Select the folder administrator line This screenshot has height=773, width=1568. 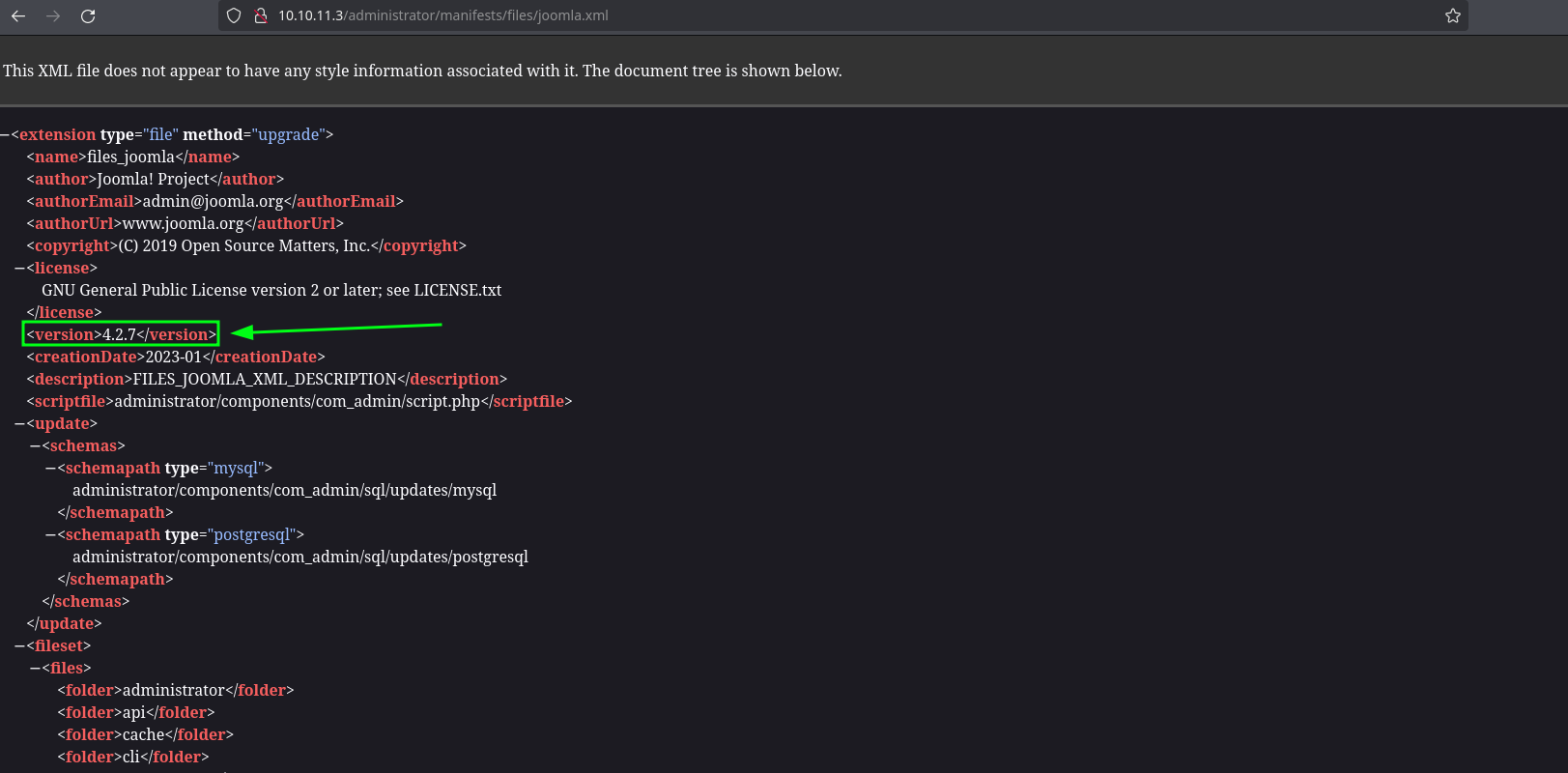click(x=176, y=690)
